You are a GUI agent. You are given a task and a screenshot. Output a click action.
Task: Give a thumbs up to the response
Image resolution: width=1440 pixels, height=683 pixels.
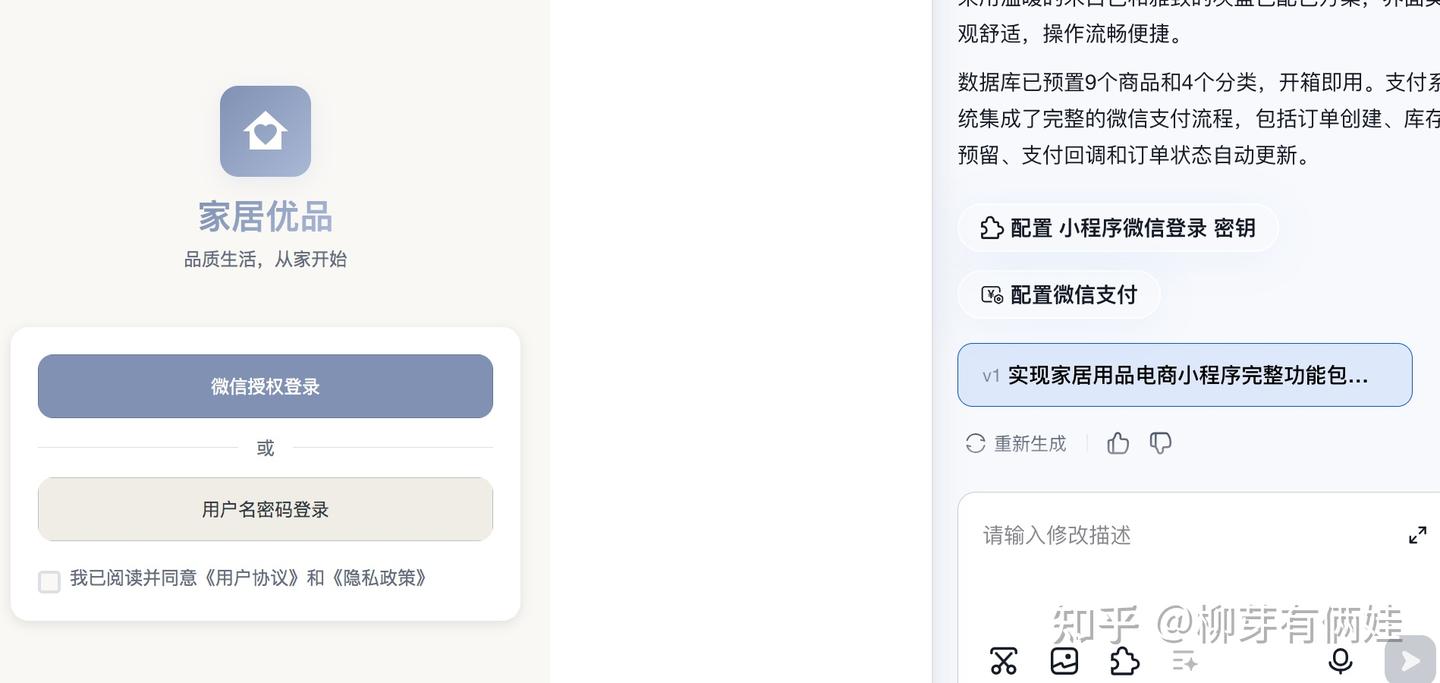(x=1117, y=441)
